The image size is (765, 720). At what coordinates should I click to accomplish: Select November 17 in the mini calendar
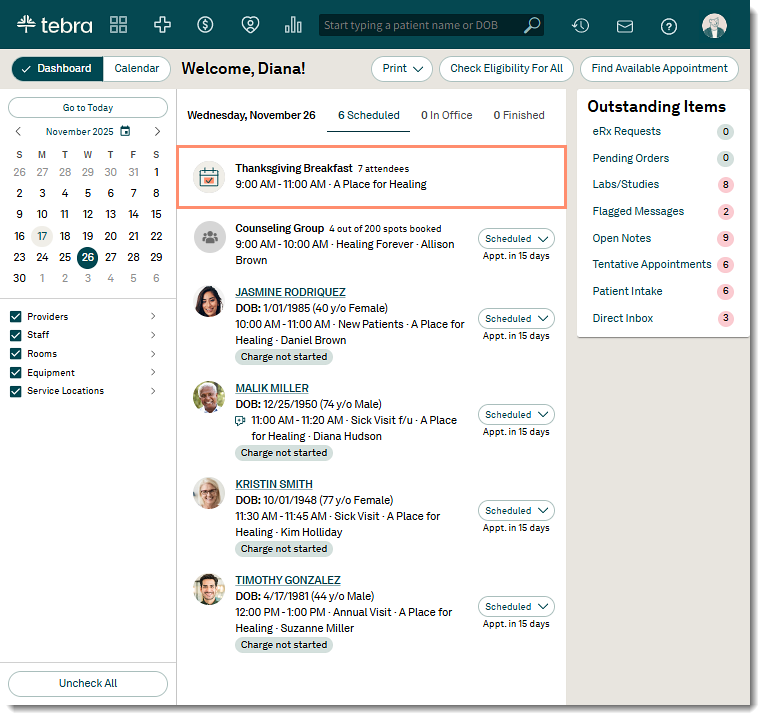click(x=42, y=236)
